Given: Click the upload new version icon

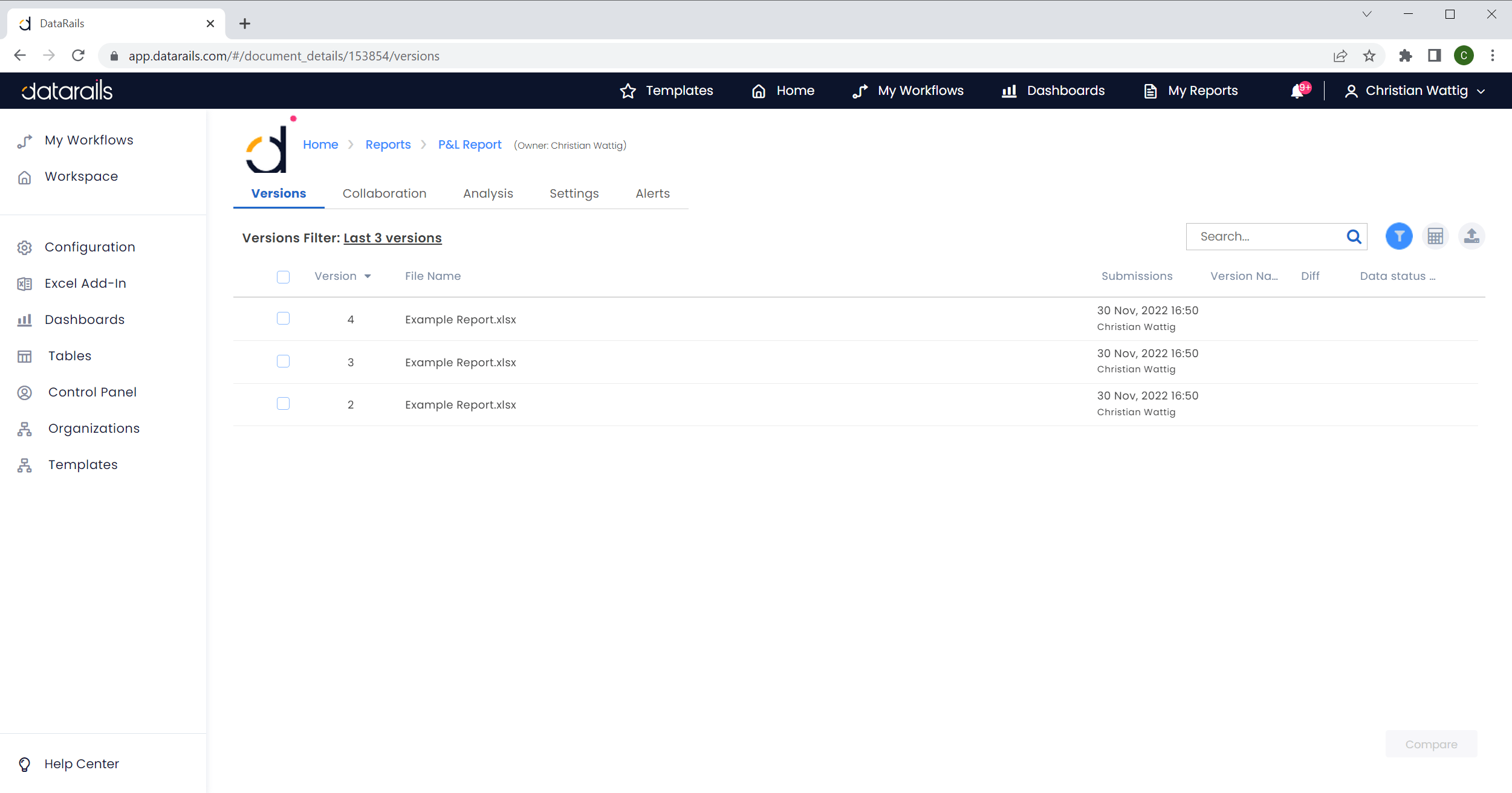Looking at the screenshot, I should (x=1471, y=236).
